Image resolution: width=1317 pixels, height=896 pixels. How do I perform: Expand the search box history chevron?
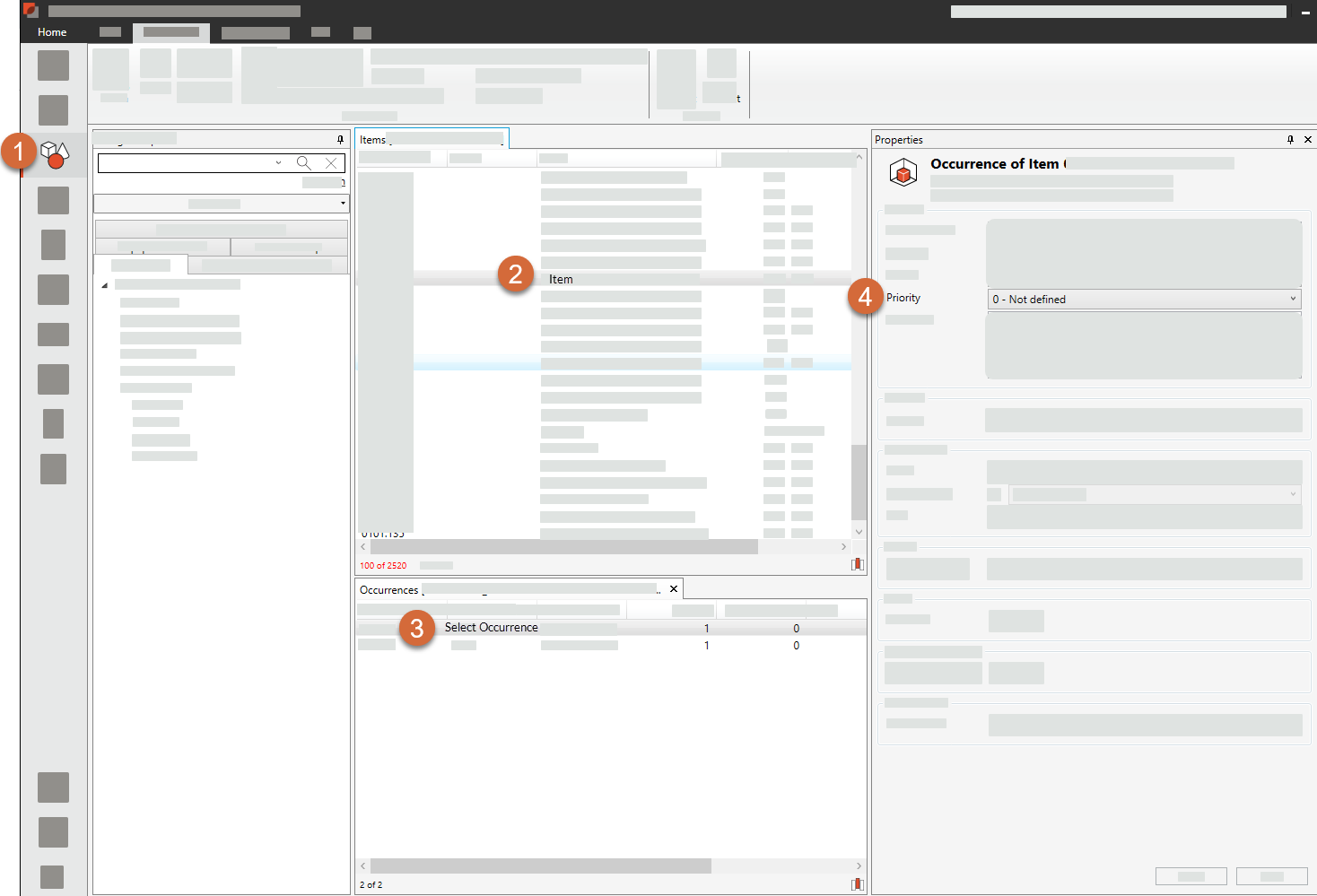tap(278, 163)
